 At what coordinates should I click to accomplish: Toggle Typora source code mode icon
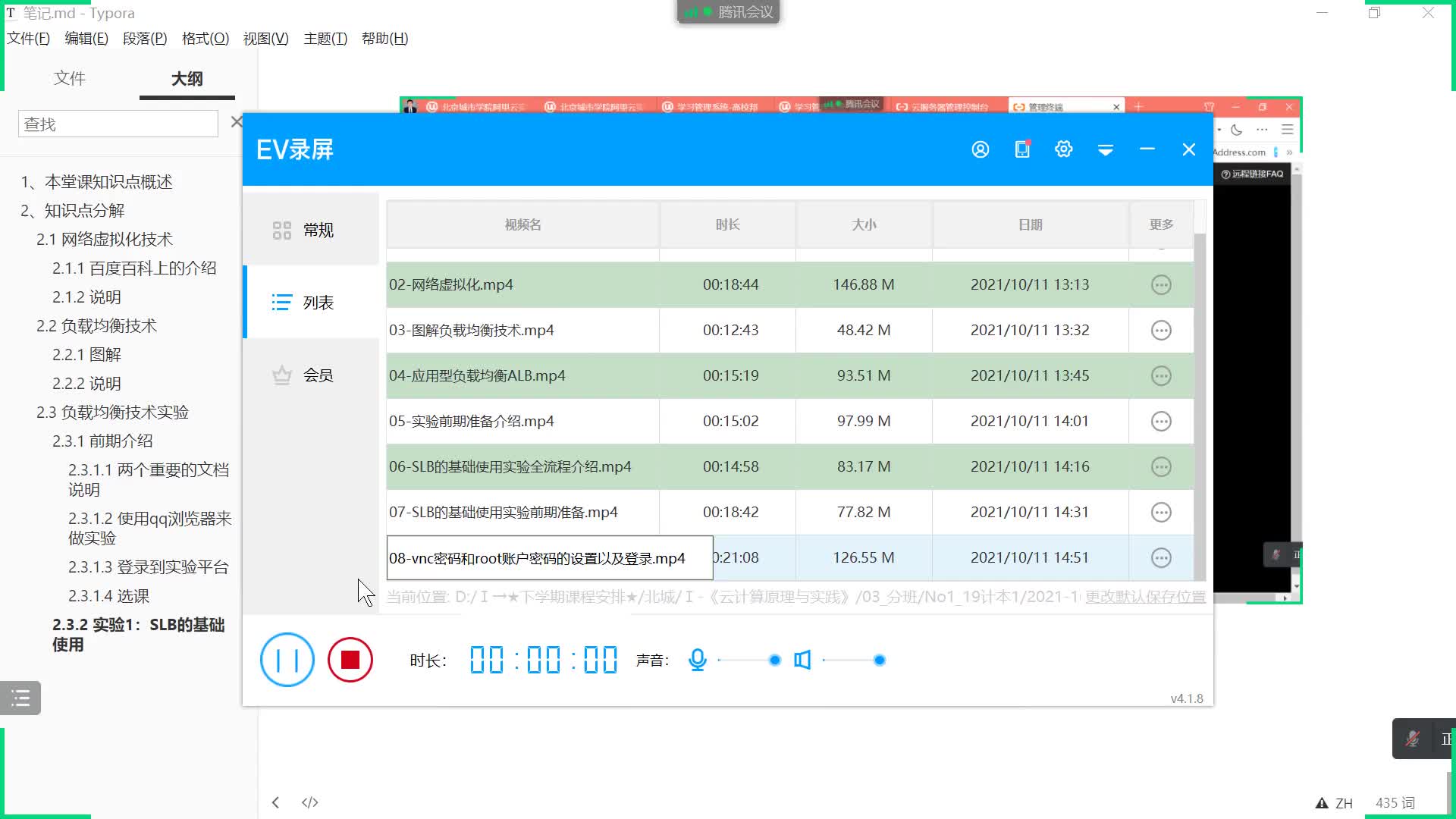point(309,802)
